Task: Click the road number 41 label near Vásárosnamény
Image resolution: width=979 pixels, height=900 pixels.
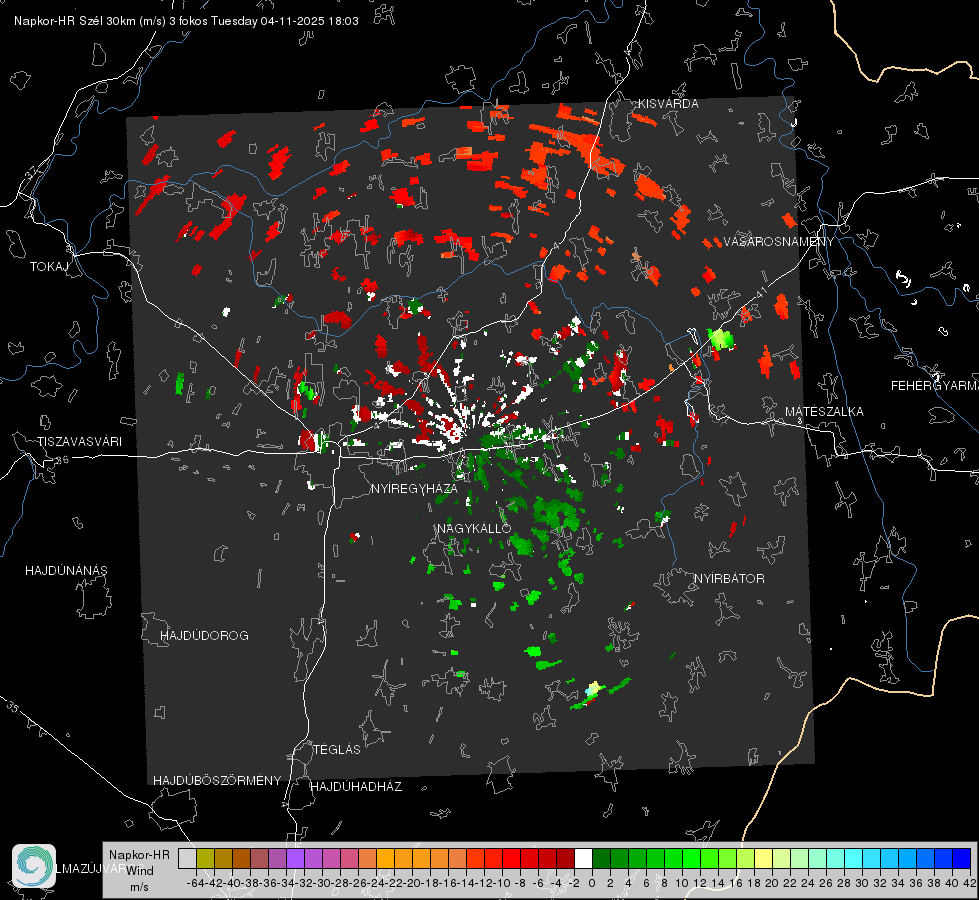Action: 760,294
